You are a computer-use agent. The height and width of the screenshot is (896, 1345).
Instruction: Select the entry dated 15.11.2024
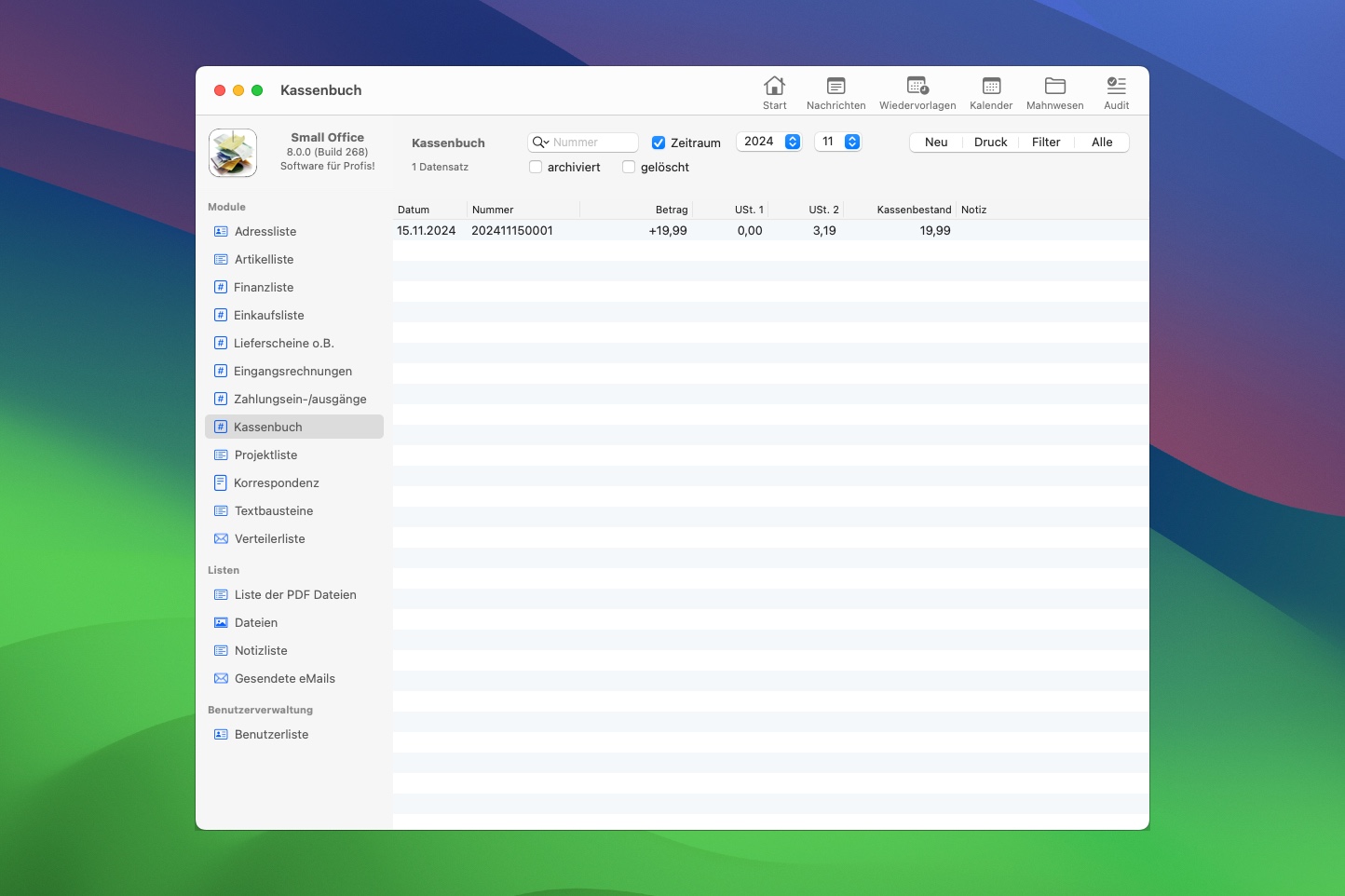[x=427, y=230]
